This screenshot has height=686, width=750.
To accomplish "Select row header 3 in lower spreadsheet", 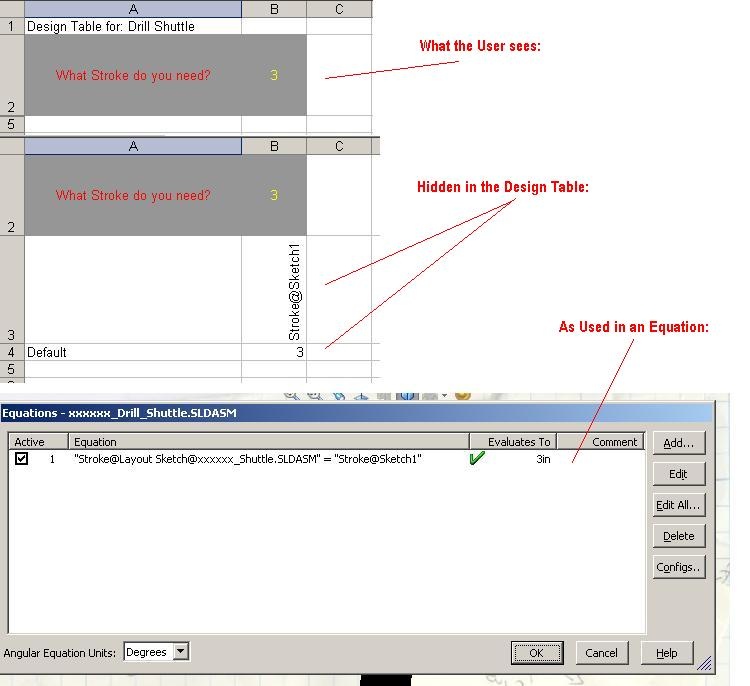I will coord(12,290).
